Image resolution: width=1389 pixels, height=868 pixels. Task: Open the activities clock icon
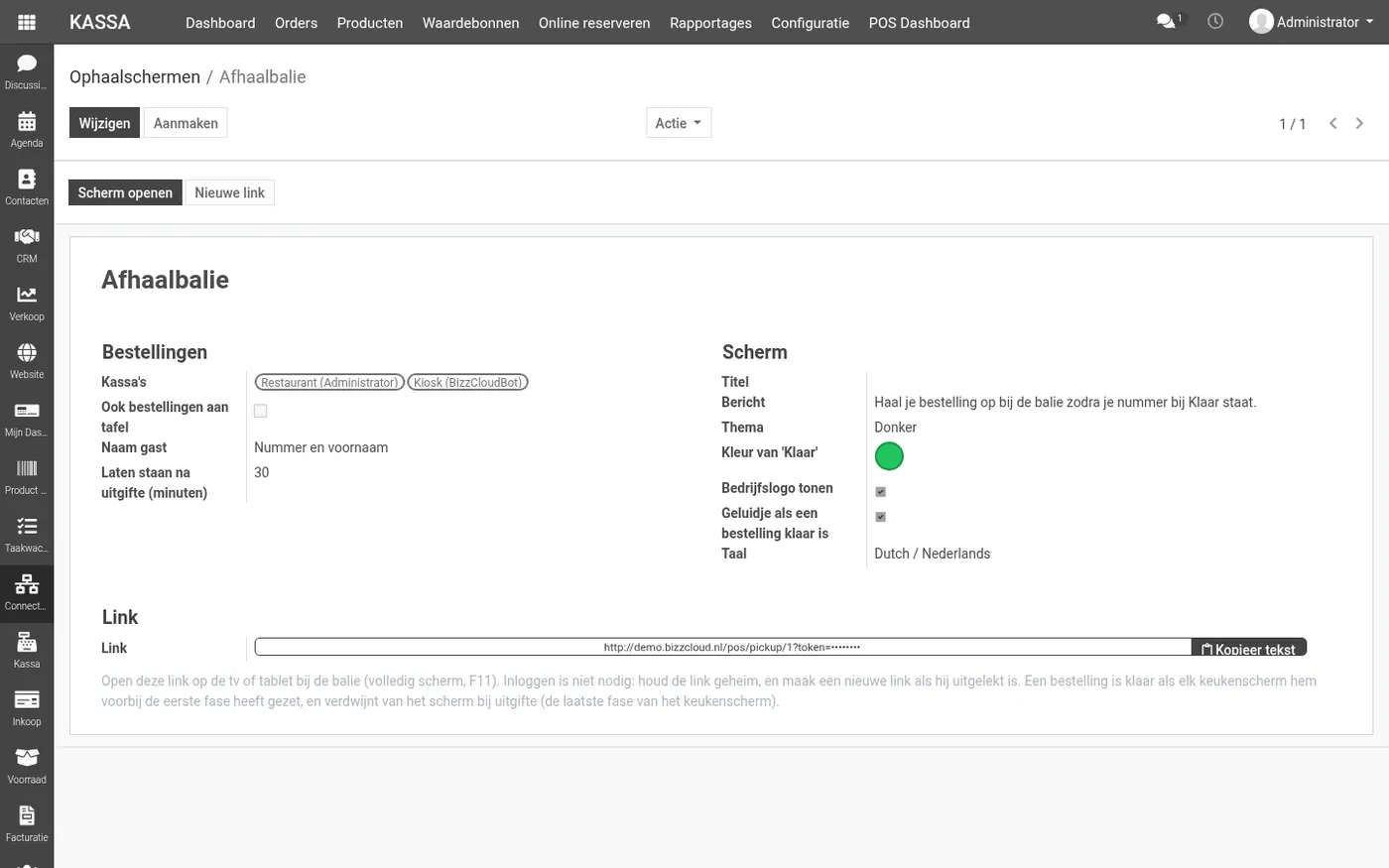point(1215,21)
